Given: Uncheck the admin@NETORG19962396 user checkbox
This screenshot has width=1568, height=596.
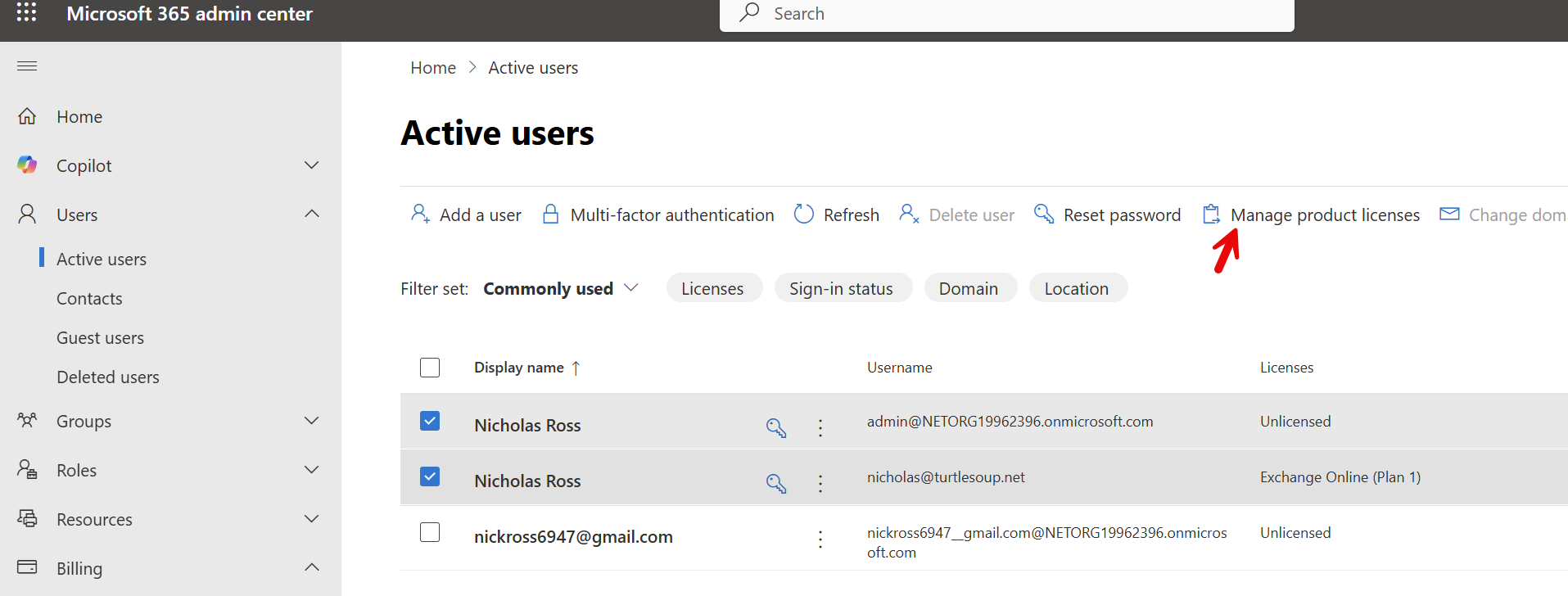Looking at the screenshot, I should click(x=430, y=421).
